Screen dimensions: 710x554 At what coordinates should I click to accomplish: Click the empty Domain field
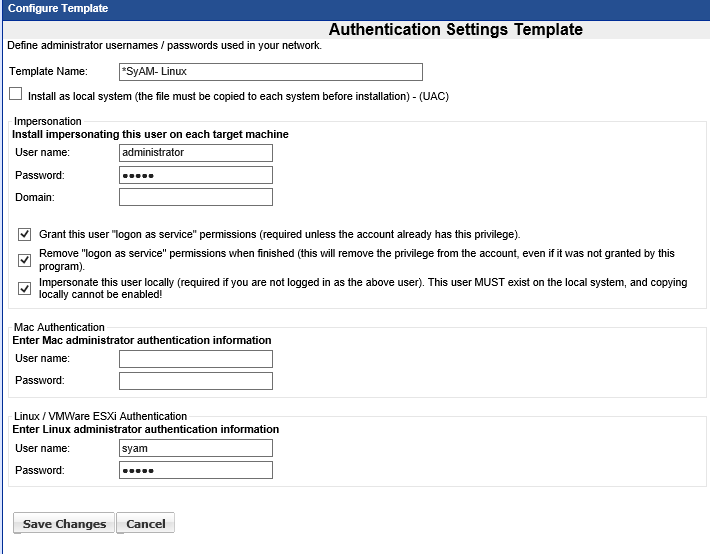click(x=195, y=197)
